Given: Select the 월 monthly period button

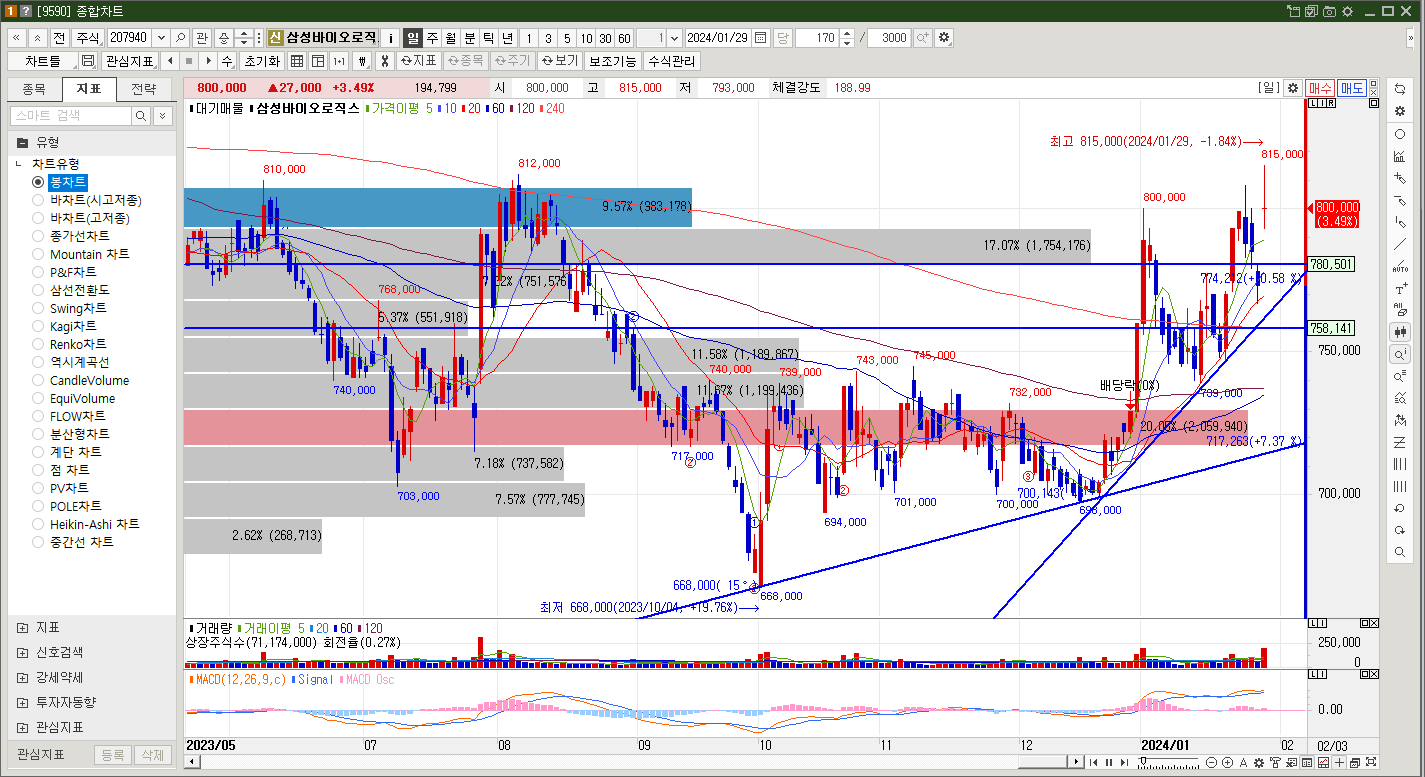Looking at the screenshot, I should (x=451, y=38).
